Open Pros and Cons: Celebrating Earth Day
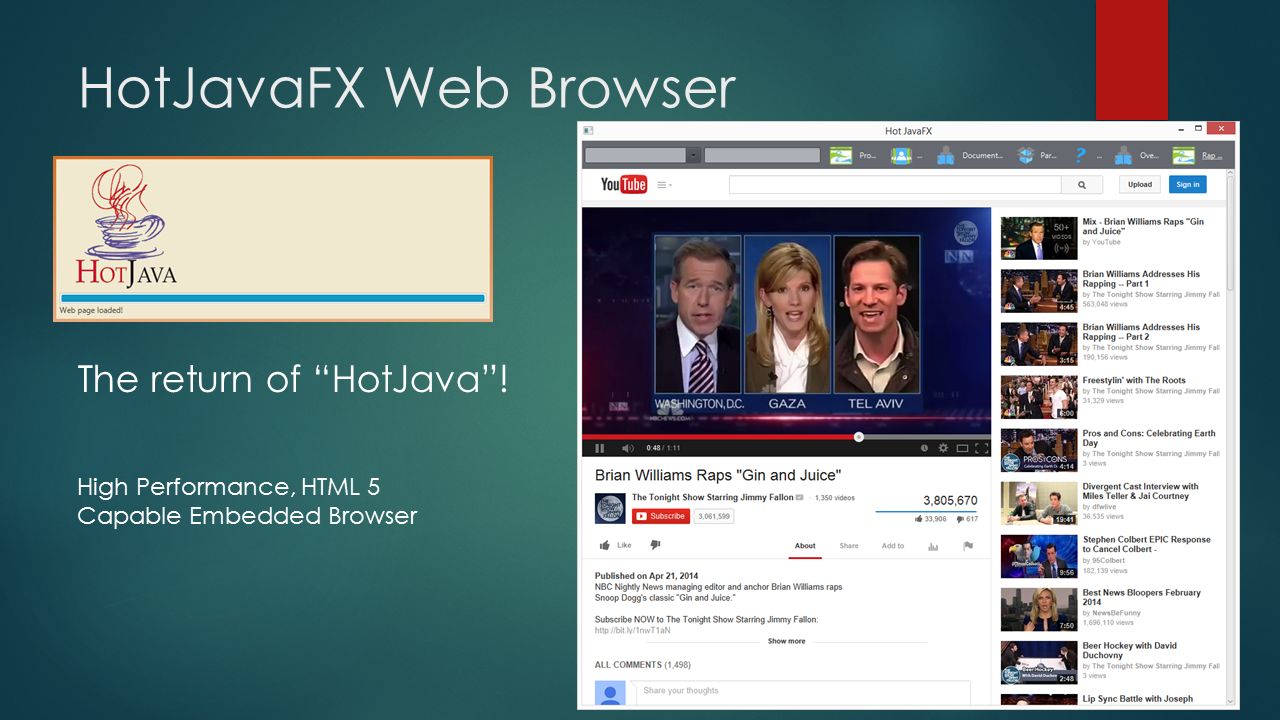The width and height of the screenshot is (1280, 720). click(1149, 438)
